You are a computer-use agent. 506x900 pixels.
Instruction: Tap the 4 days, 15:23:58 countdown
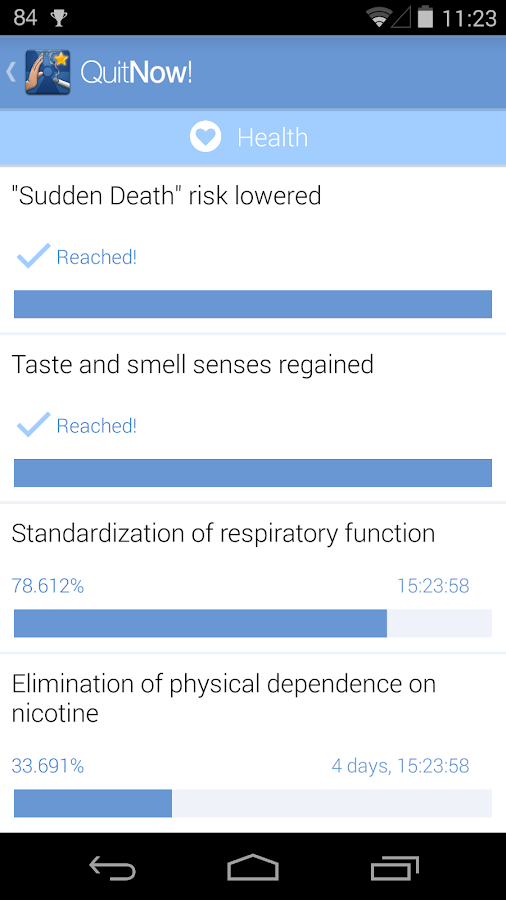click(400, 766)
